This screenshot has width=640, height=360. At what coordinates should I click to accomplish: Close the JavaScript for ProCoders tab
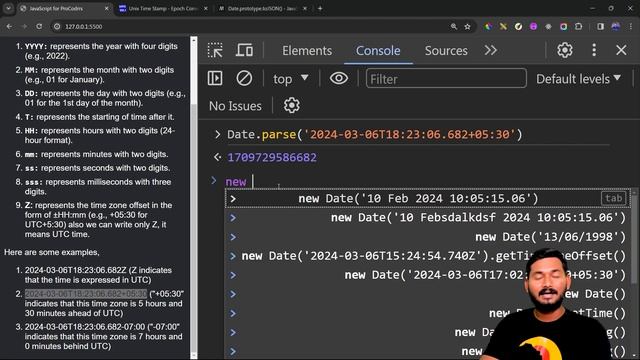[107, 9]
